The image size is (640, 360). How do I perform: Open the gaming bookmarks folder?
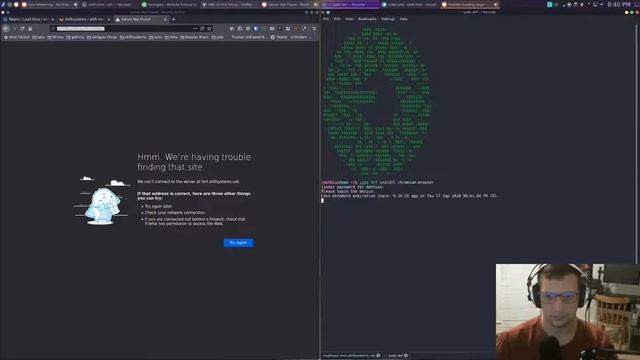[x=76, y=37]
